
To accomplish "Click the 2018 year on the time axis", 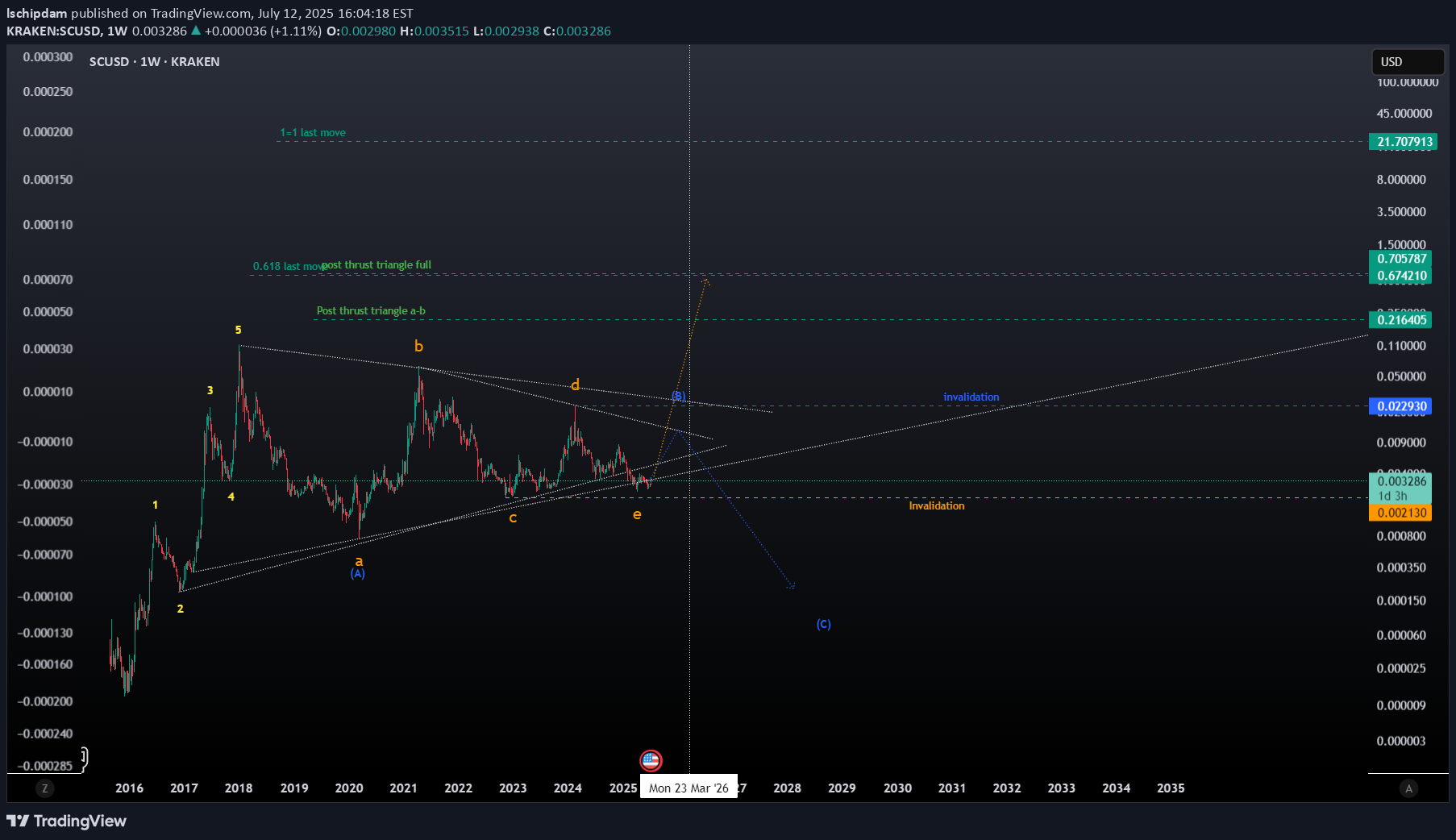I will pos(239,788).
